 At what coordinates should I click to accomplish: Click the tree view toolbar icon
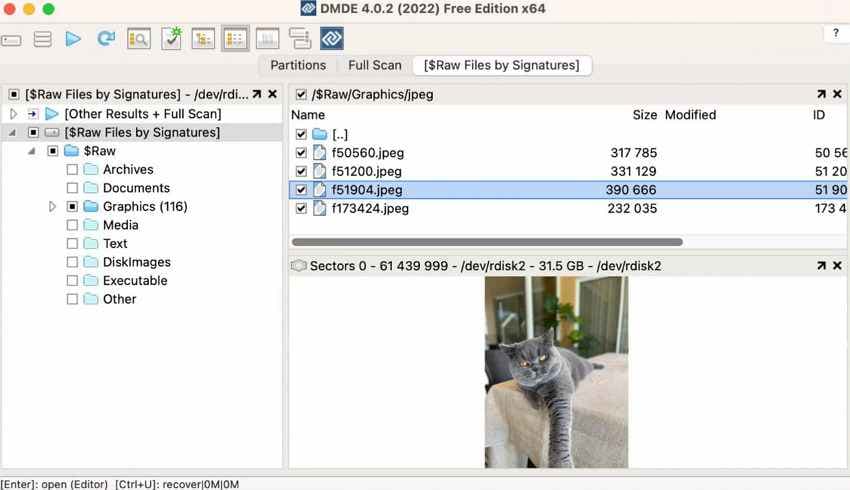click(203, 39)
